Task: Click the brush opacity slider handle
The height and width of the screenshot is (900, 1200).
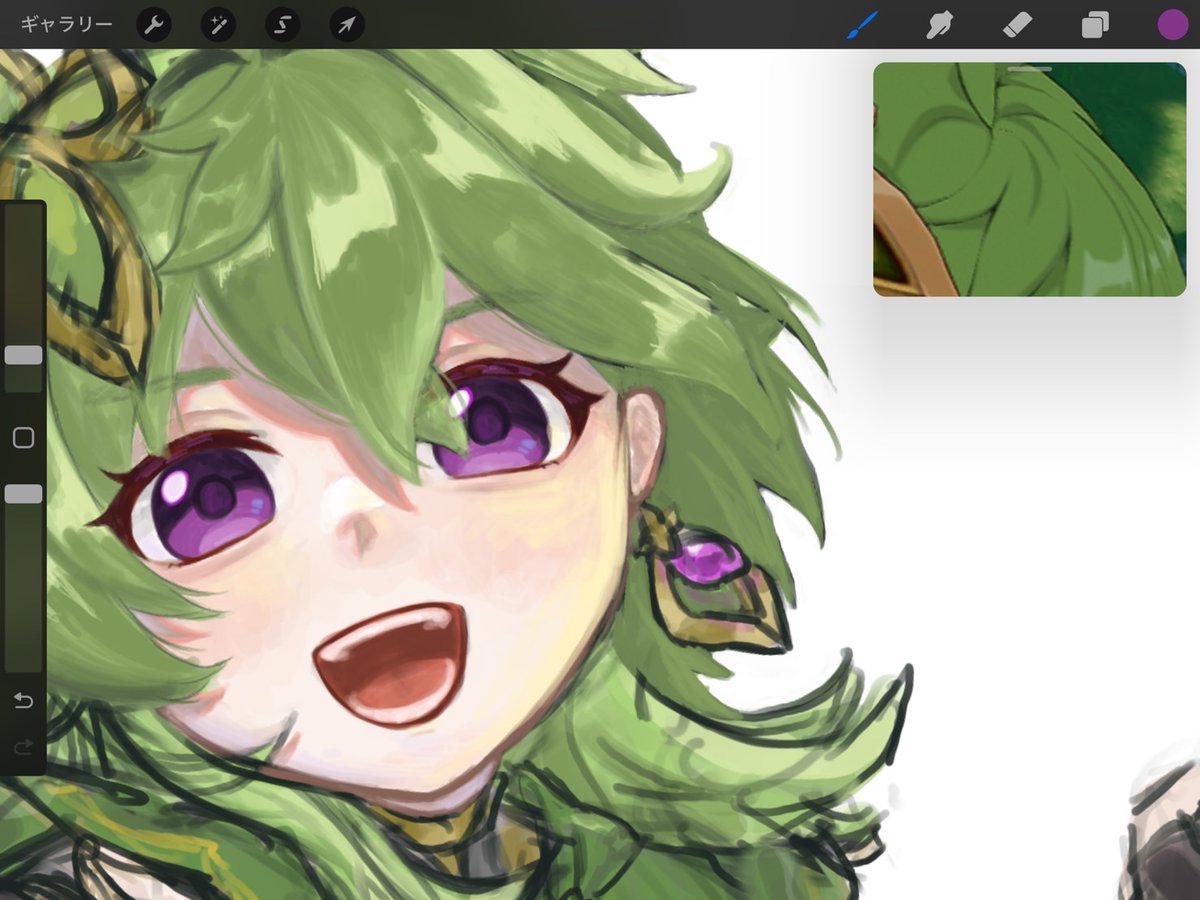Action: [23, 494]
